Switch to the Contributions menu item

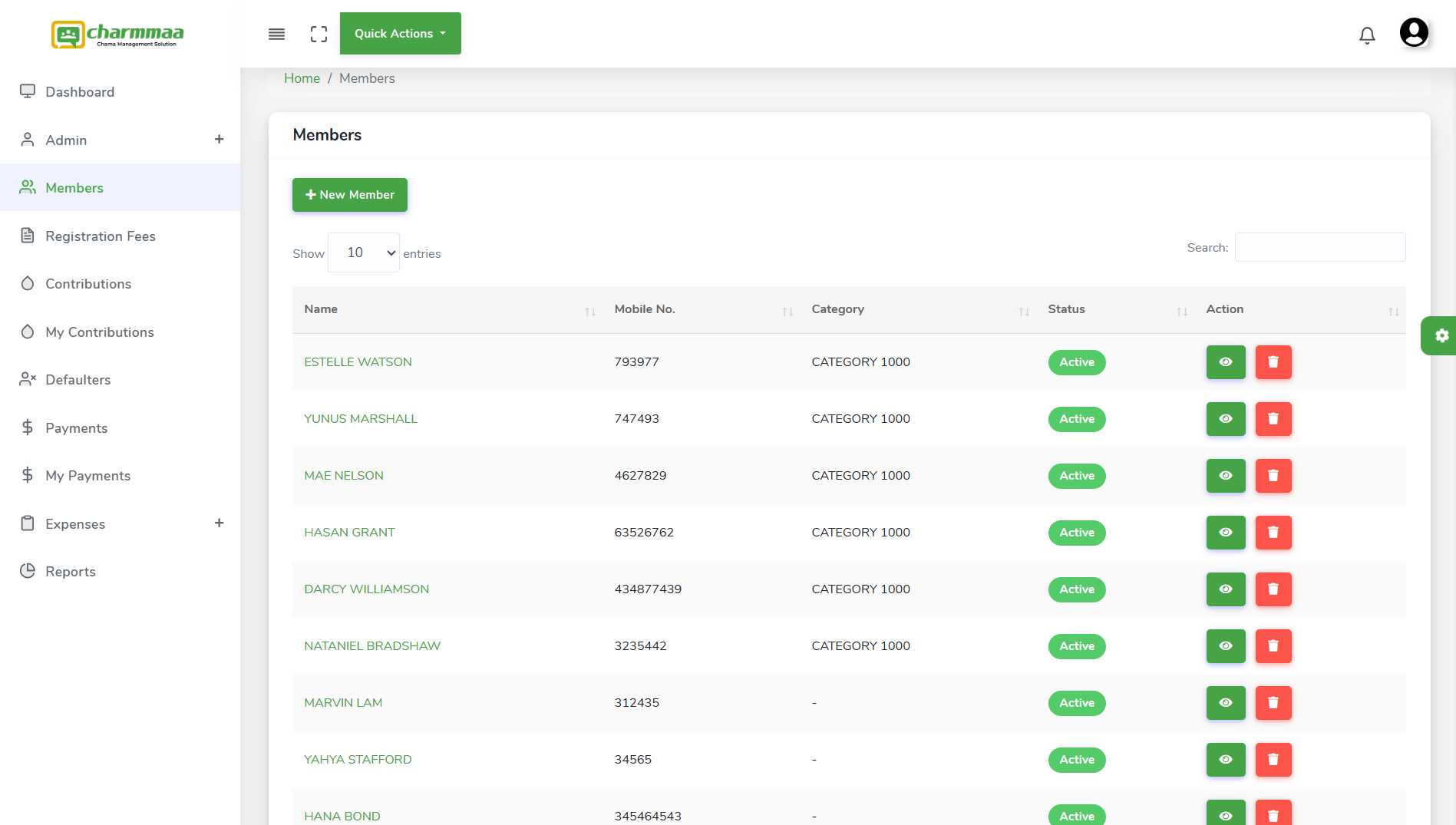[x=87, y=283]
